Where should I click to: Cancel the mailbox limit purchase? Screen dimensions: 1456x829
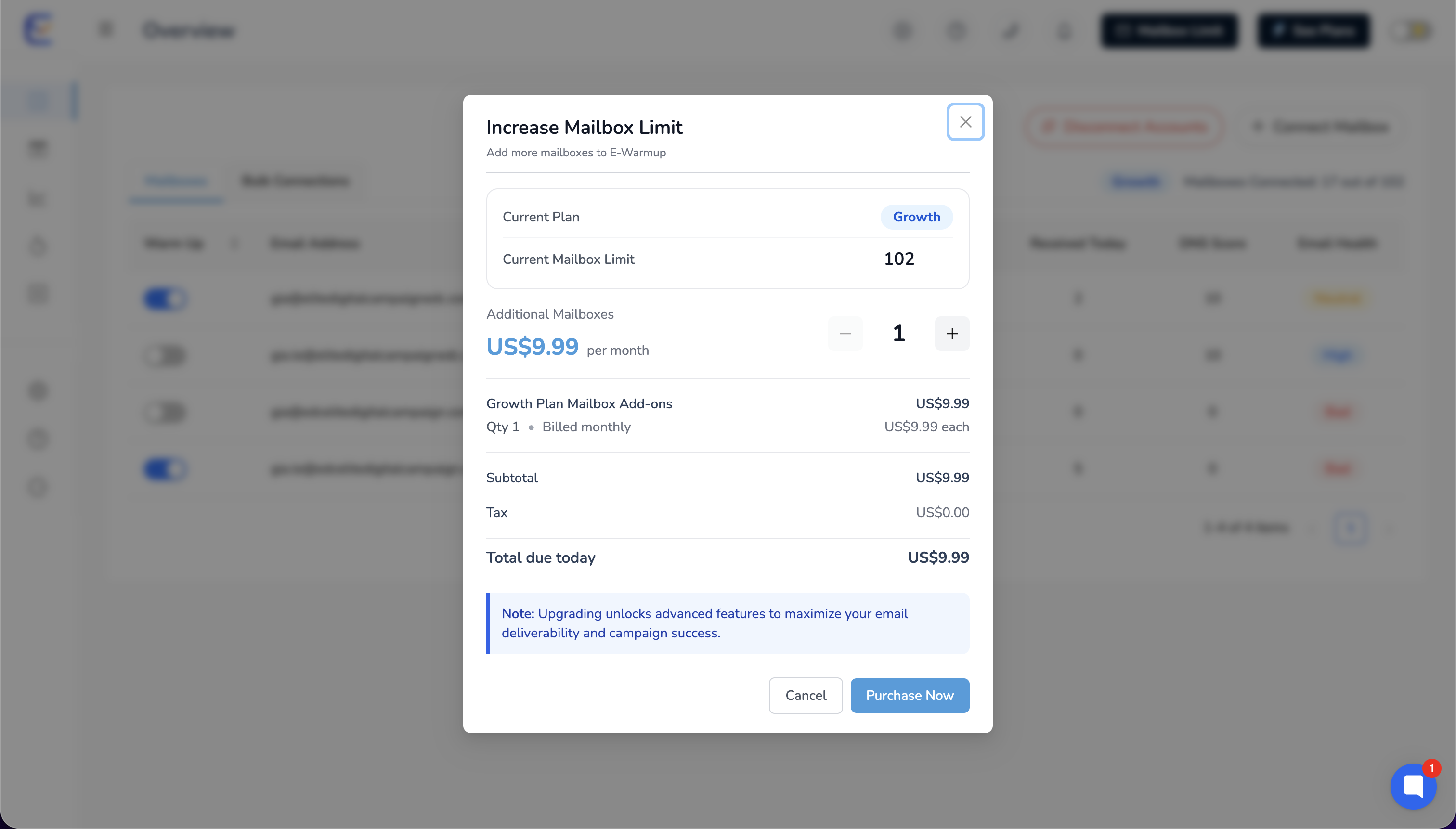(805, 695)
